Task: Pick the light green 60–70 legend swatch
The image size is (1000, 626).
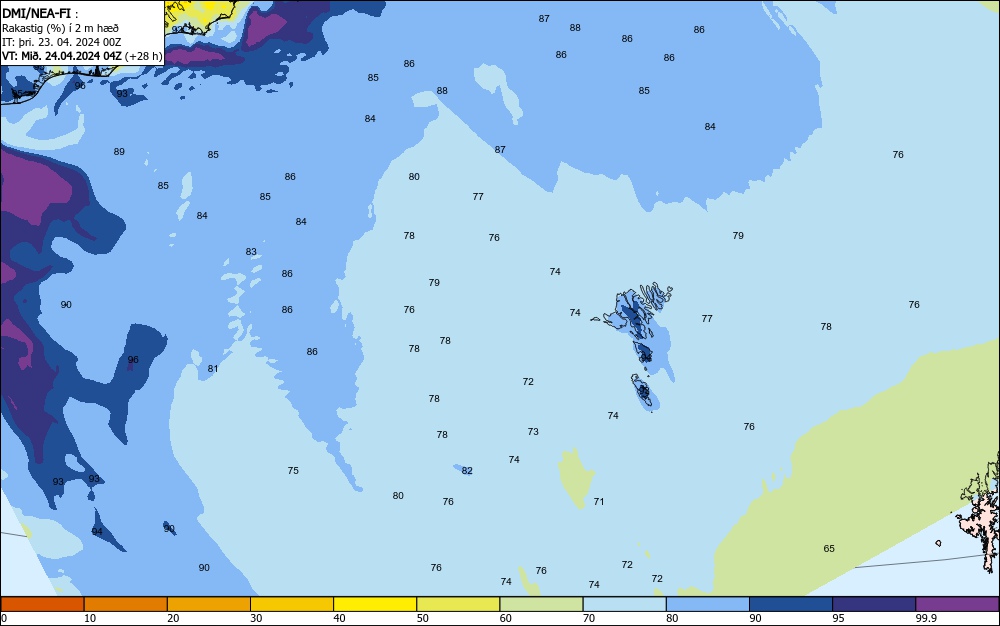Action: coord(541,604)
